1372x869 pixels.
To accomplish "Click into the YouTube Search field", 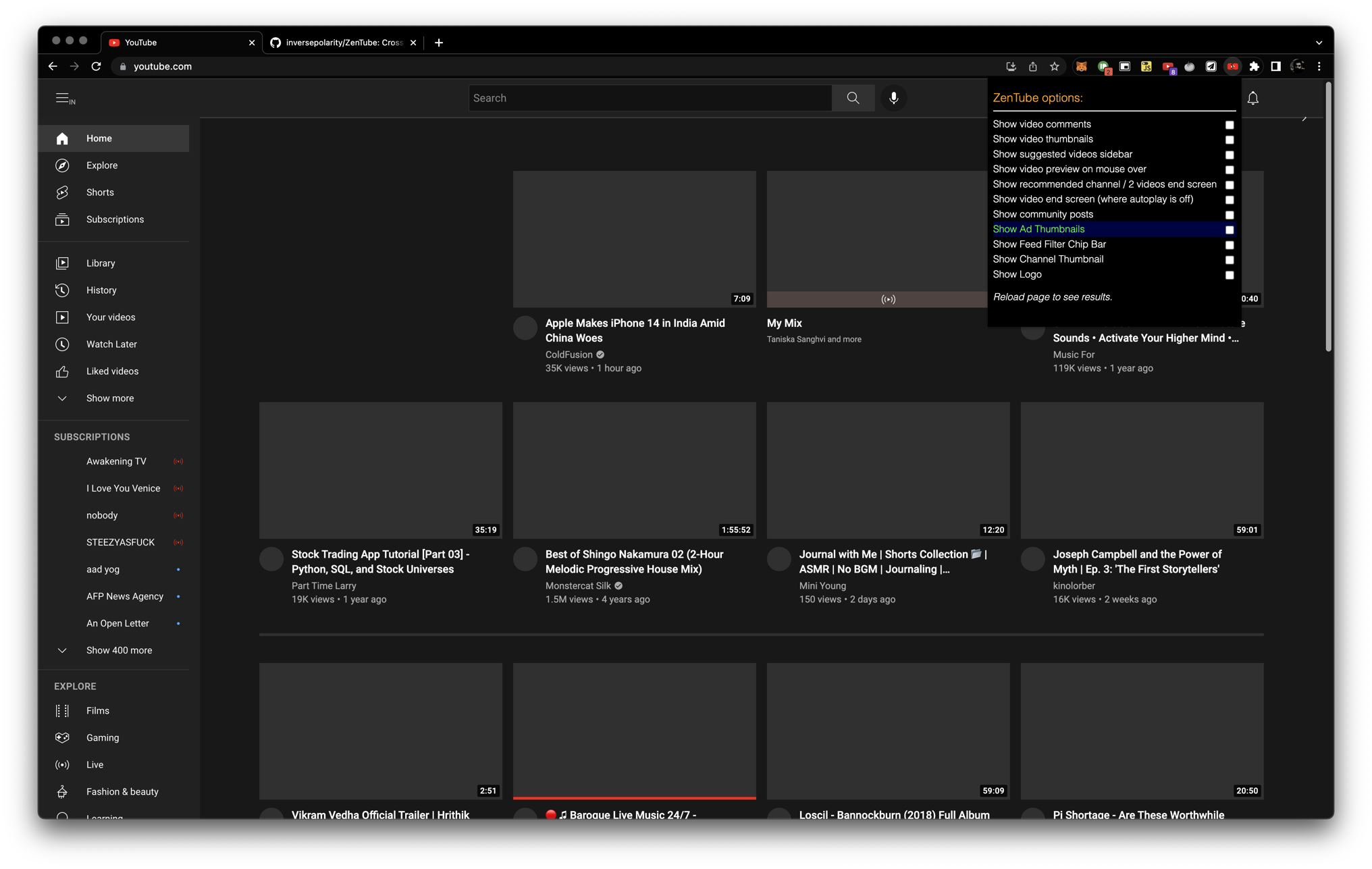I will tap(650, 98).
